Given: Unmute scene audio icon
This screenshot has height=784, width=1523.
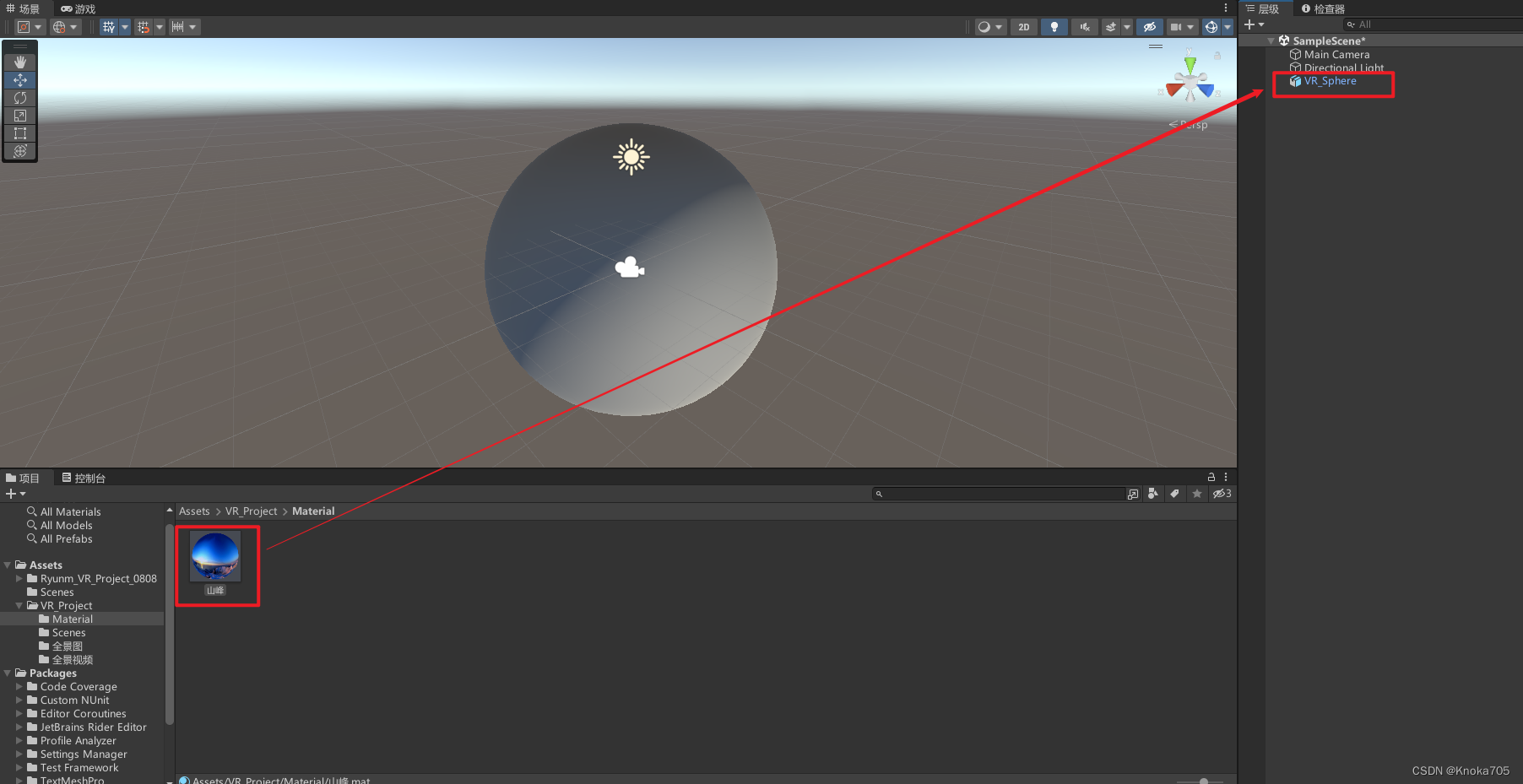Looking at the screenshot, I should (x=1084, y=26).
